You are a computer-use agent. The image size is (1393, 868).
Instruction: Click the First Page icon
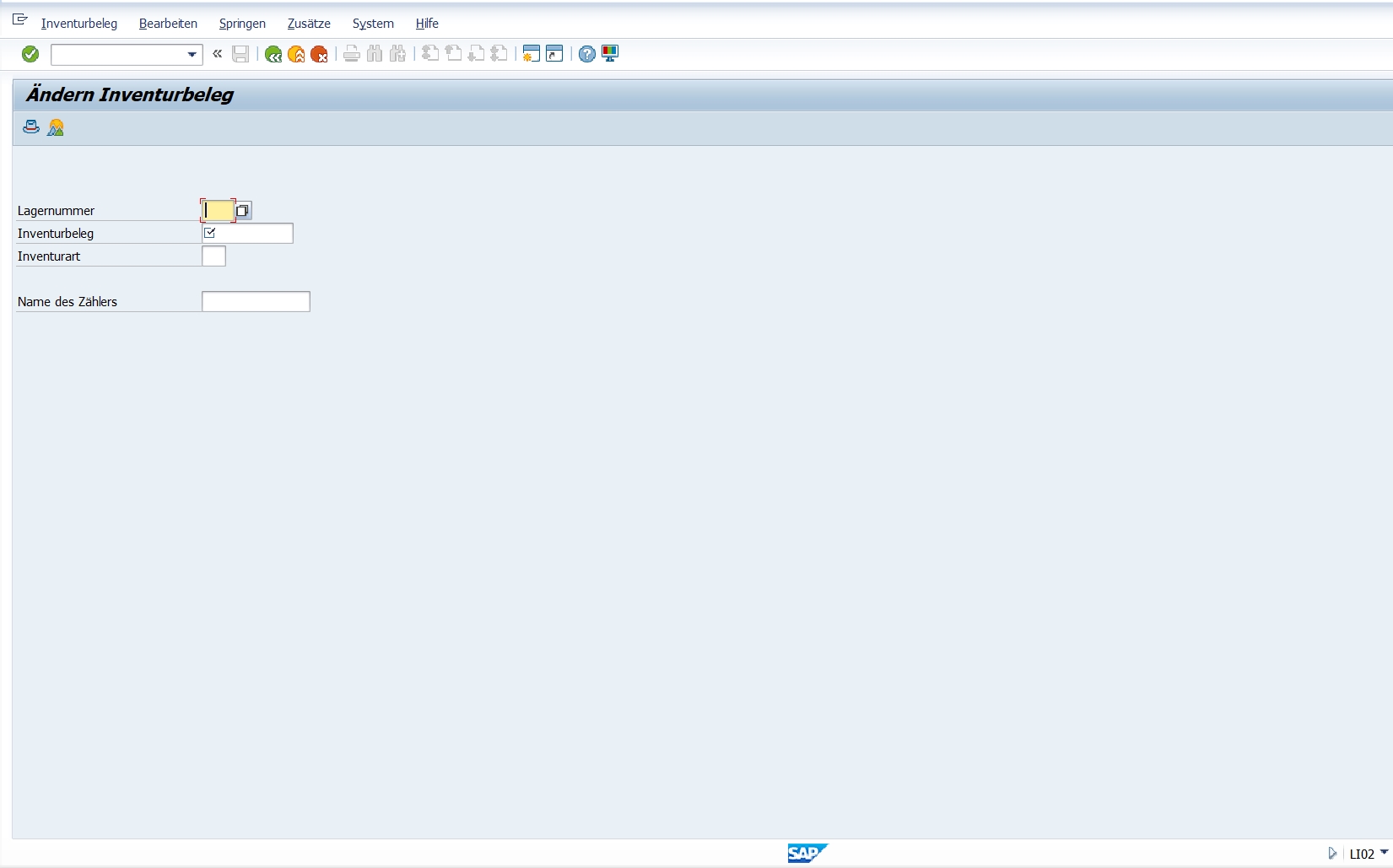430,54
